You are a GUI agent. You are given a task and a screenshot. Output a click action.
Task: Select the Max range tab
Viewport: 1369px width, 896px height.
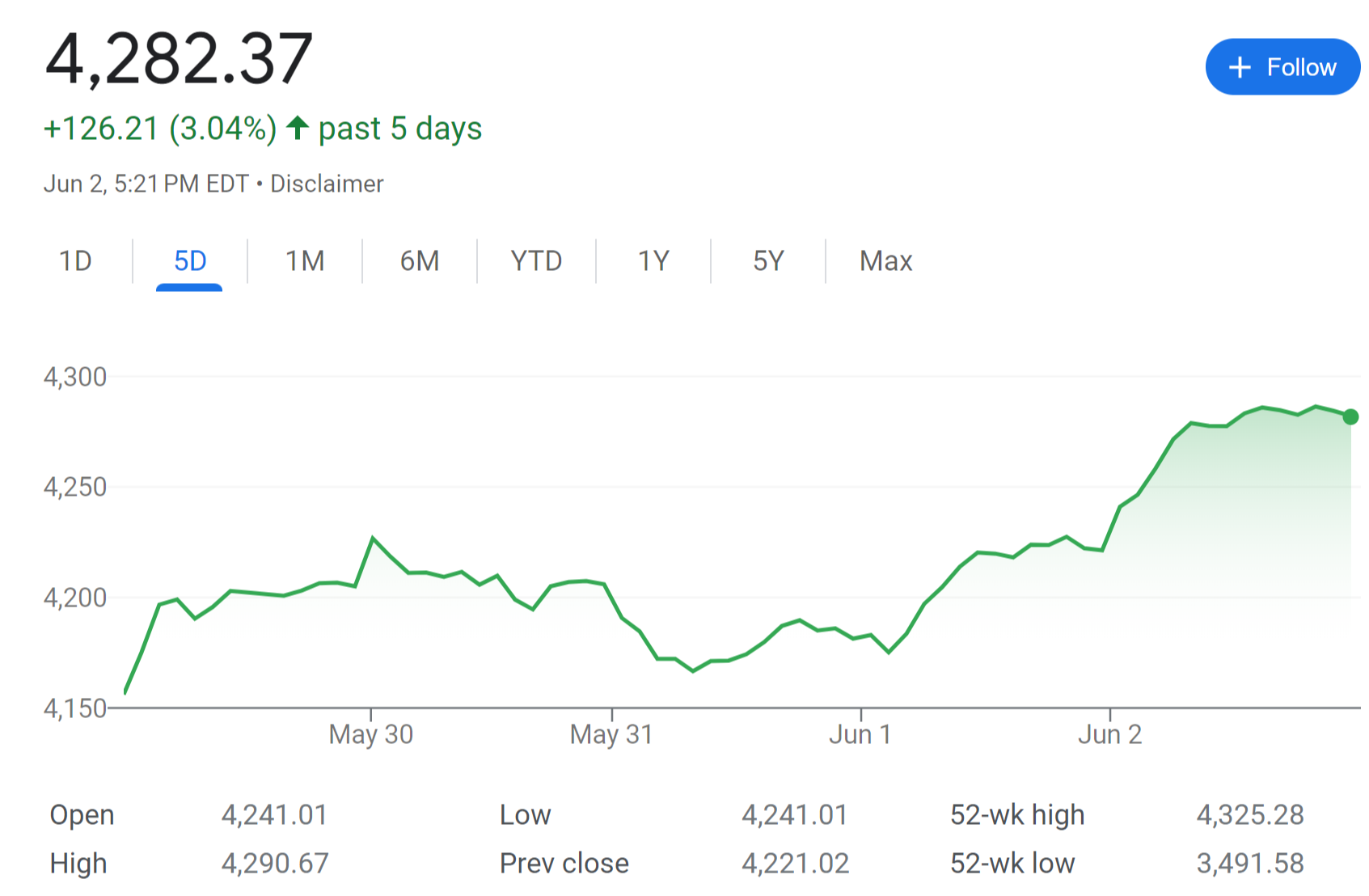885,261
